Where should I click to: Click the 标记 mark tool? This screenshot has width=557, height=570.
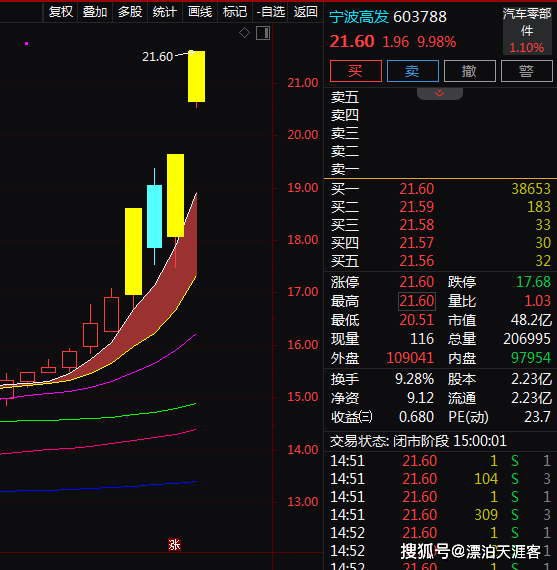click(x=235, y=12)
